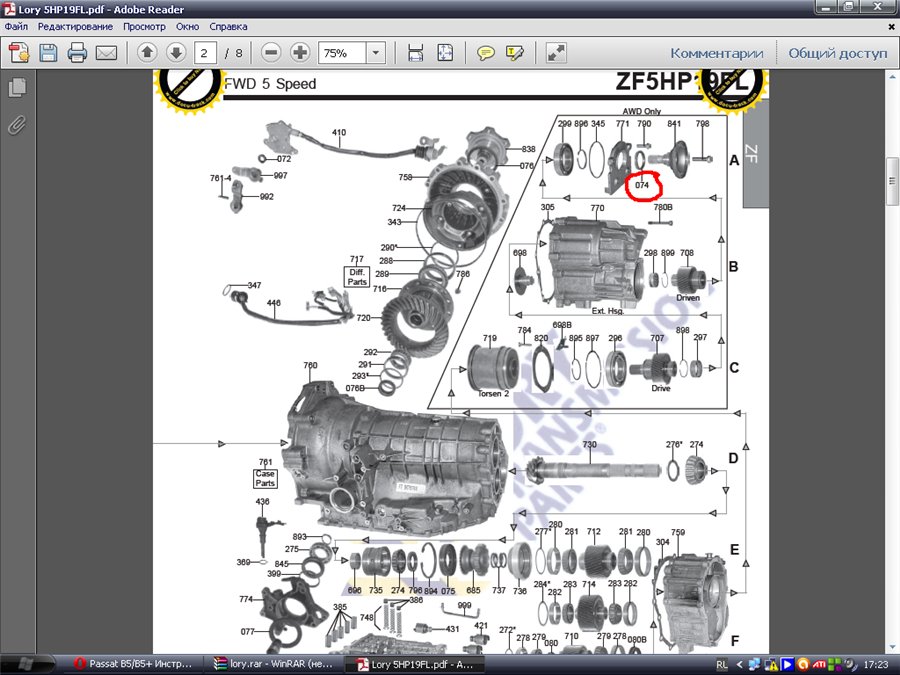Go to previous page with up arrow

point(147,53)
